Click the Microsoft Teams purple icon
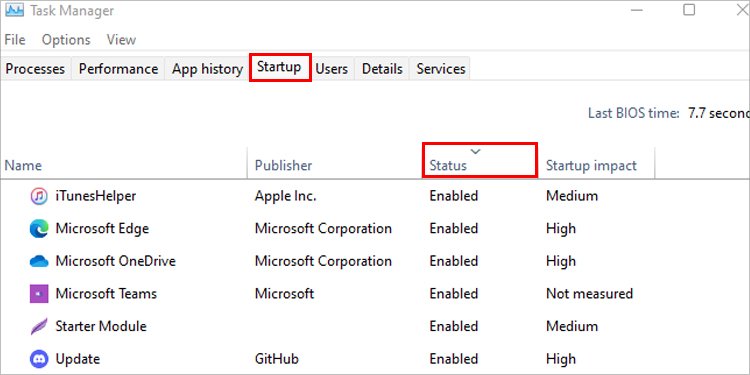Image resolution: width=750 pixels, height=375 pixels. (39, 294)
